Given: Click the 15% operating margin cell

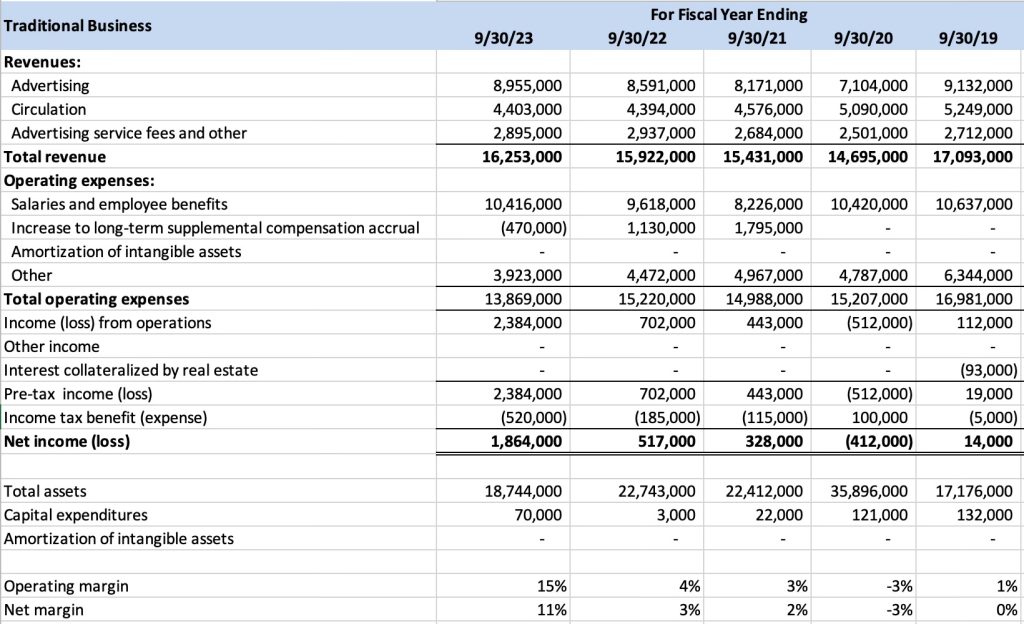Looking at the screenshot, I should tap(551, 586).
